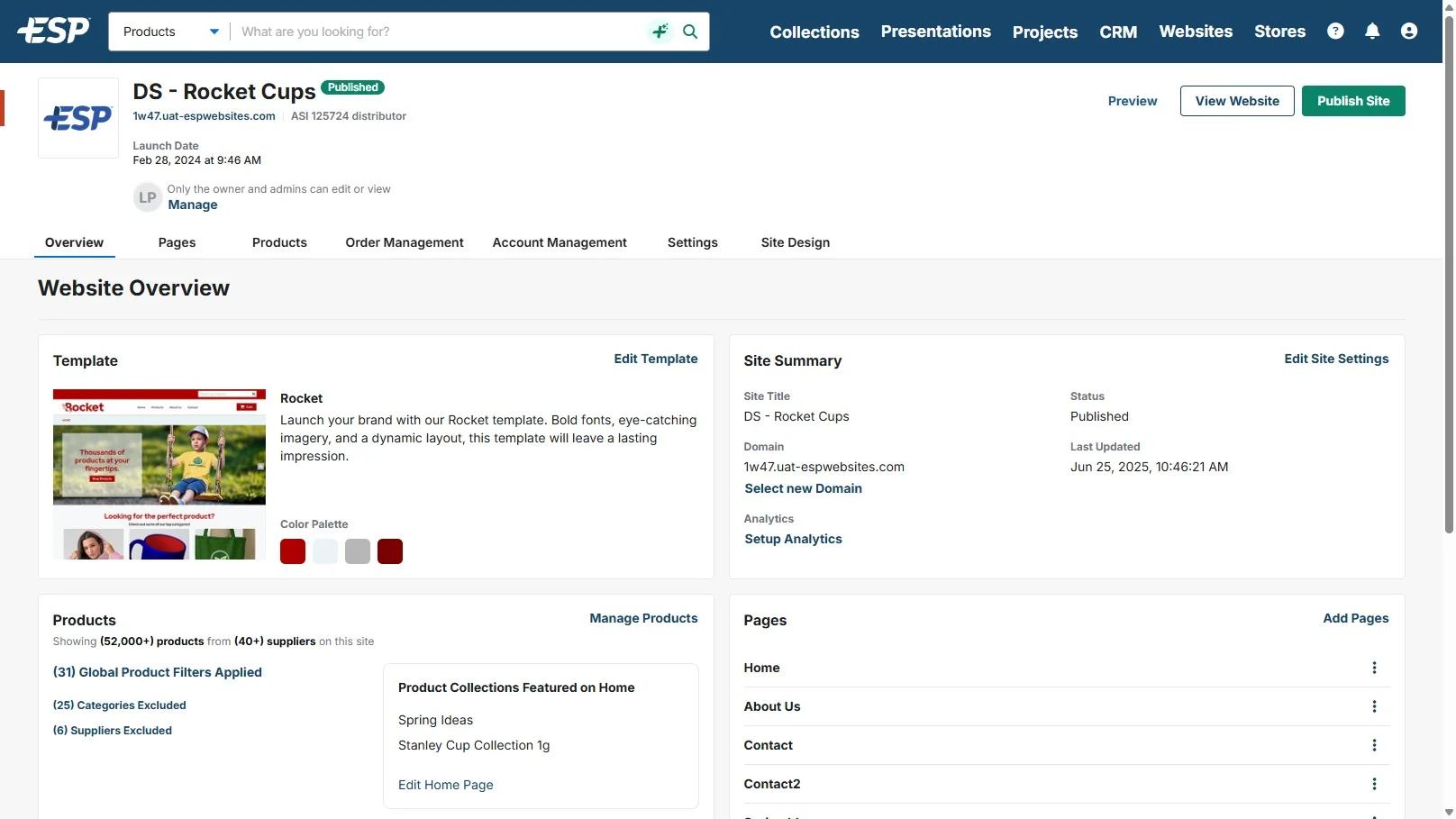Click Edit Site Settings
Image resolution: width=1456 pixels, height=819 pixels.
pyautogui.click(x=1336, y=359)
